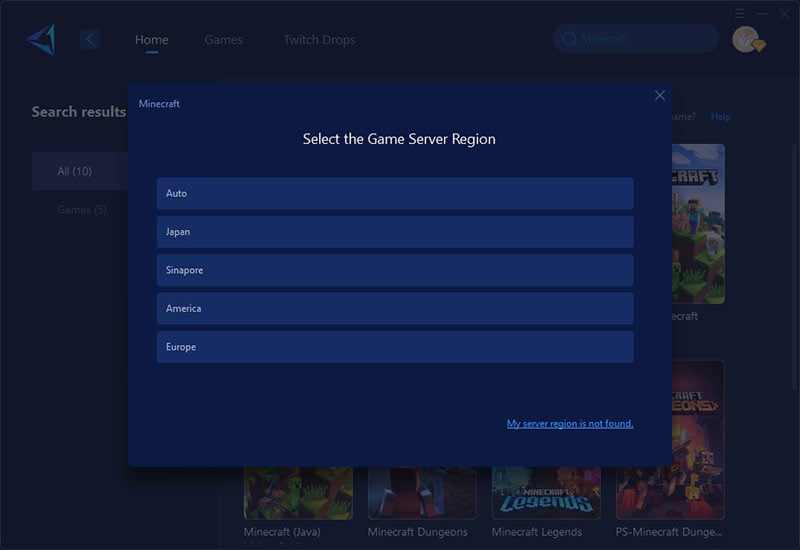The width and height of the screenshot is (800, 550).
Task: Open 'My server region is not found' link
Action: coord(570,423)
